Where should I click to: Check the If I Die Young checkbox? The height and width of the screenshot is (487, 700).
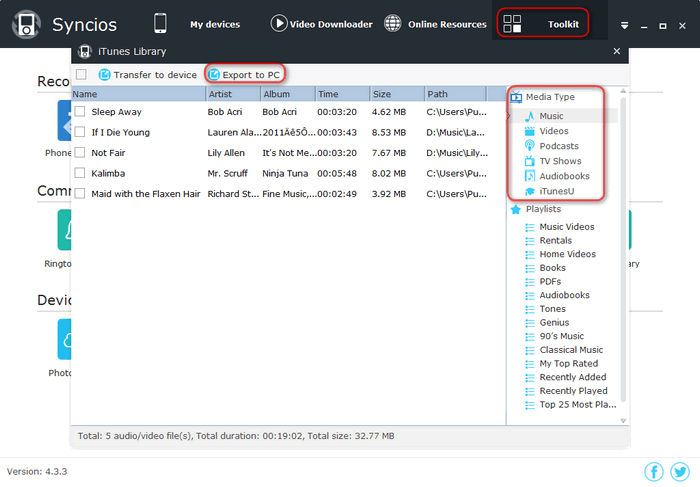coord(80,132)
